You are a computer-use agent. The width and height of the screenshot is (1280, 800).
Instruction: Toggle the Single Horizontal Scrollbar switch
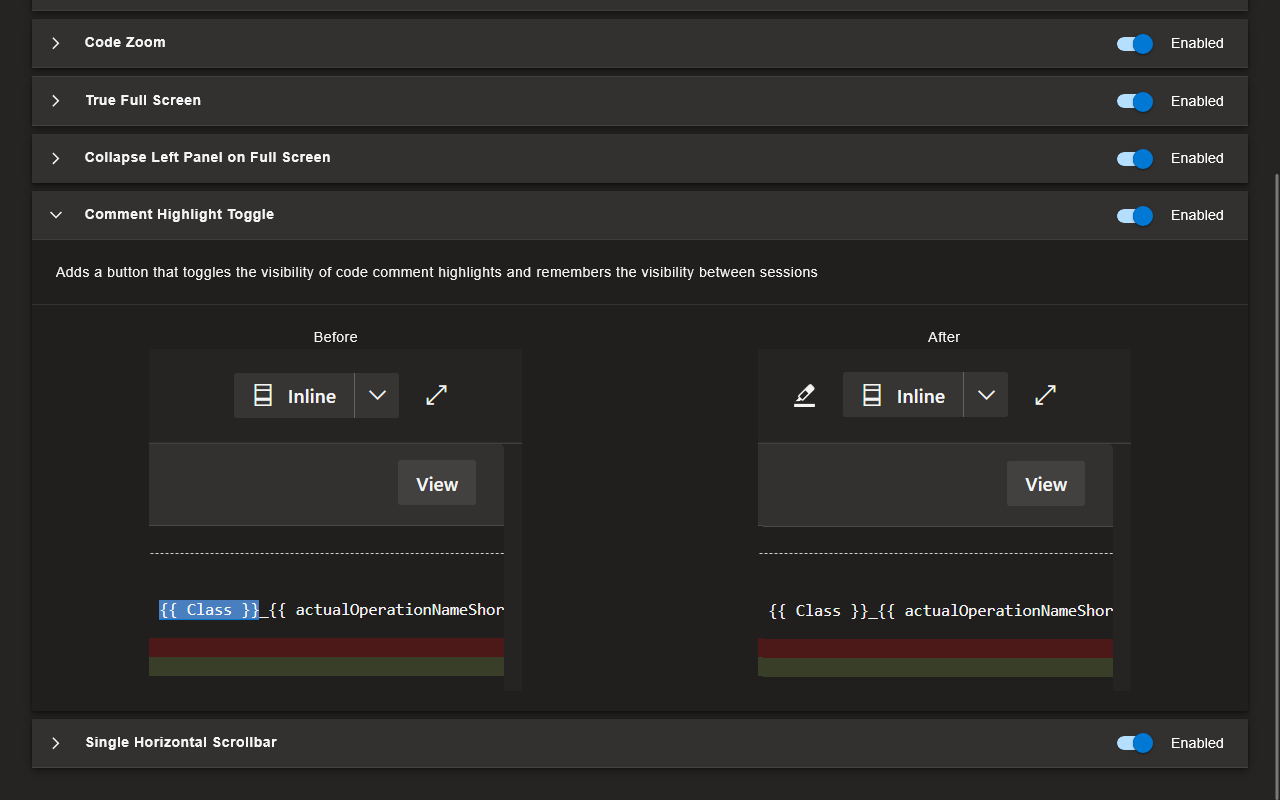coord(1135,743)
